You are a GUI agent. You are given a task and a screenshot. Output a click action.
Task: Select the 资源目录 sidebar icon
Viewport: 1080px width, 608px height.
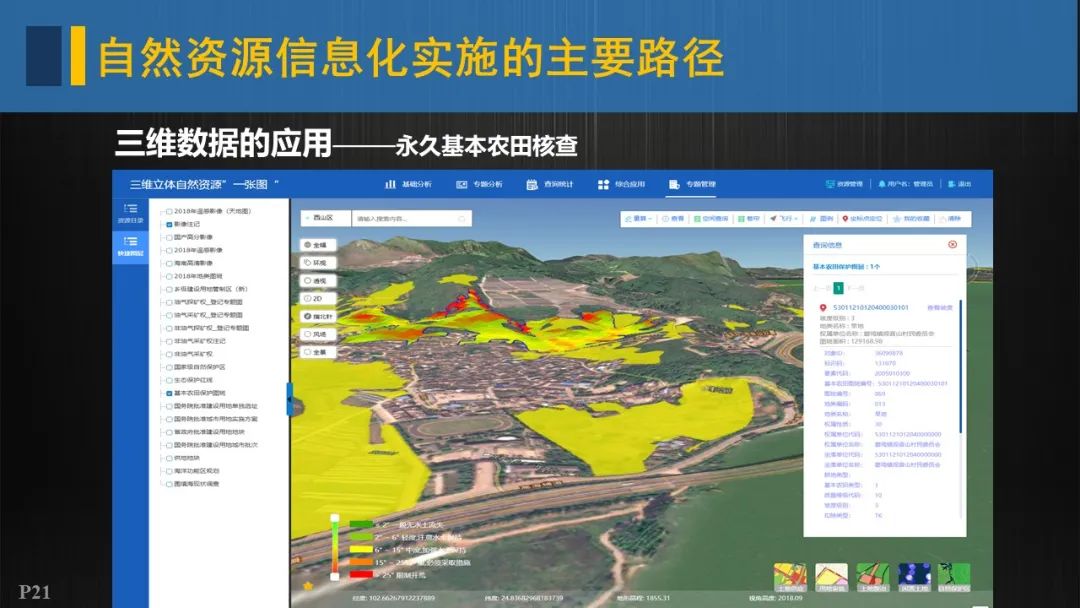click(130, 213)
